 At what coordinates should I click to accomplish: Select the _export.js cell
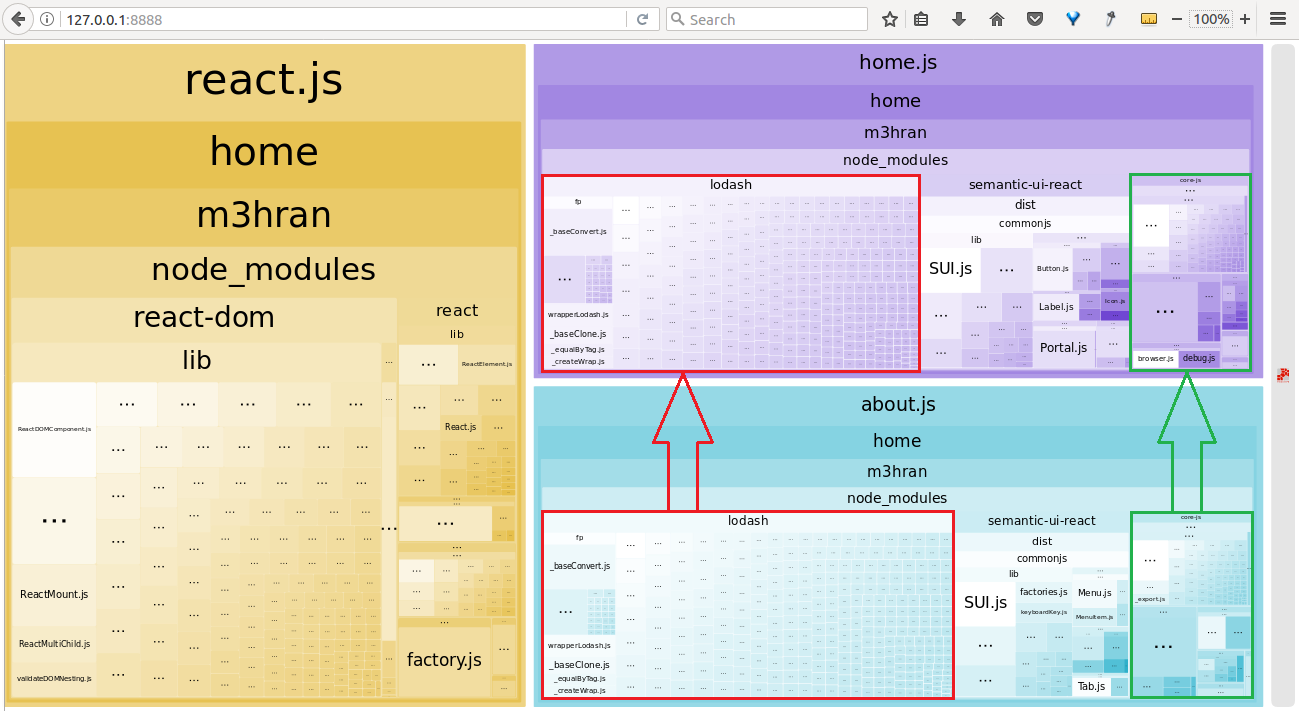[x=1151, y=599]
